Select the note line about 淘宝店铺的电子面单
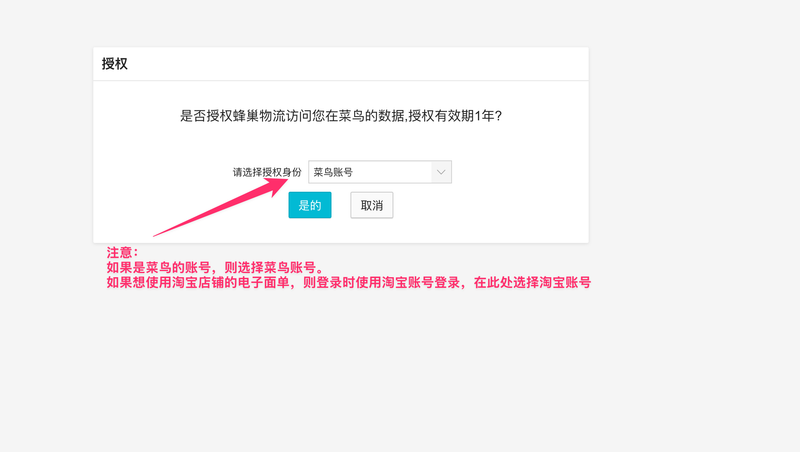The height and width of the screenshot is (452, 800). pyautogui.click(x=348, y=282)
